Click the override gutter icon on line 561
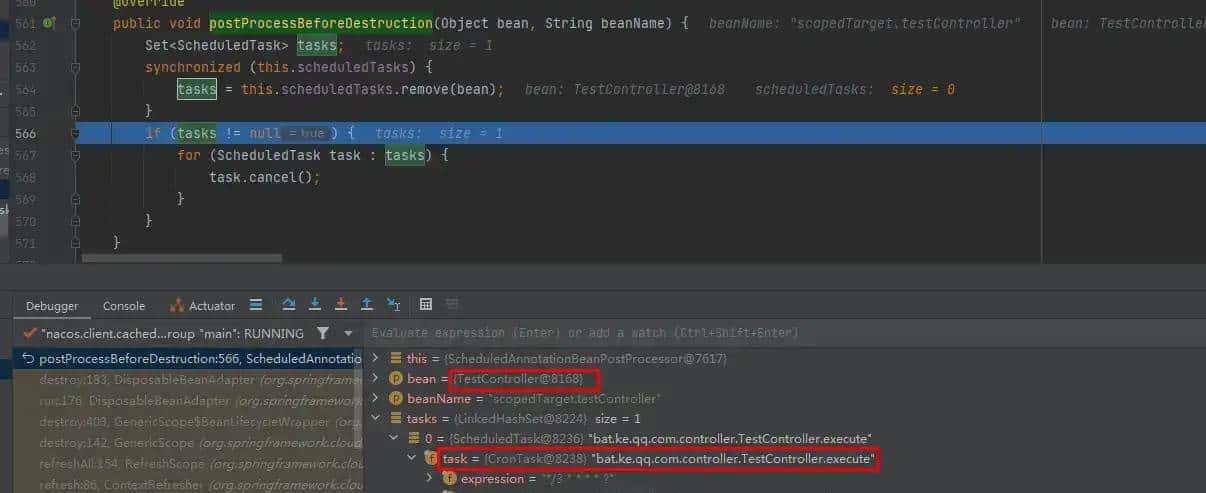The width and height of the screenshot is (1206, 493). 49,22
